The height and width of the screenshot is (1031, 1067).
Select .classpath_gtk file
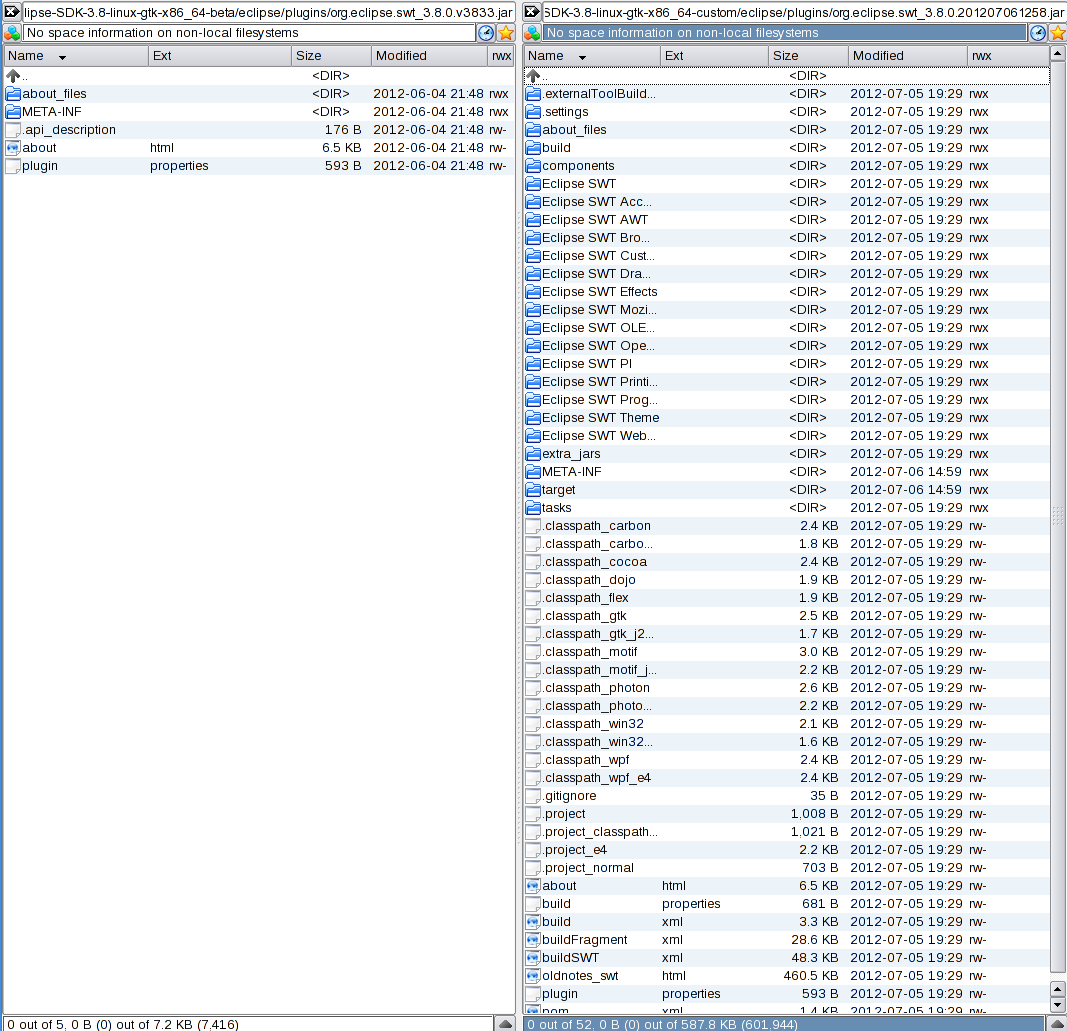click(x=787, y=616)
